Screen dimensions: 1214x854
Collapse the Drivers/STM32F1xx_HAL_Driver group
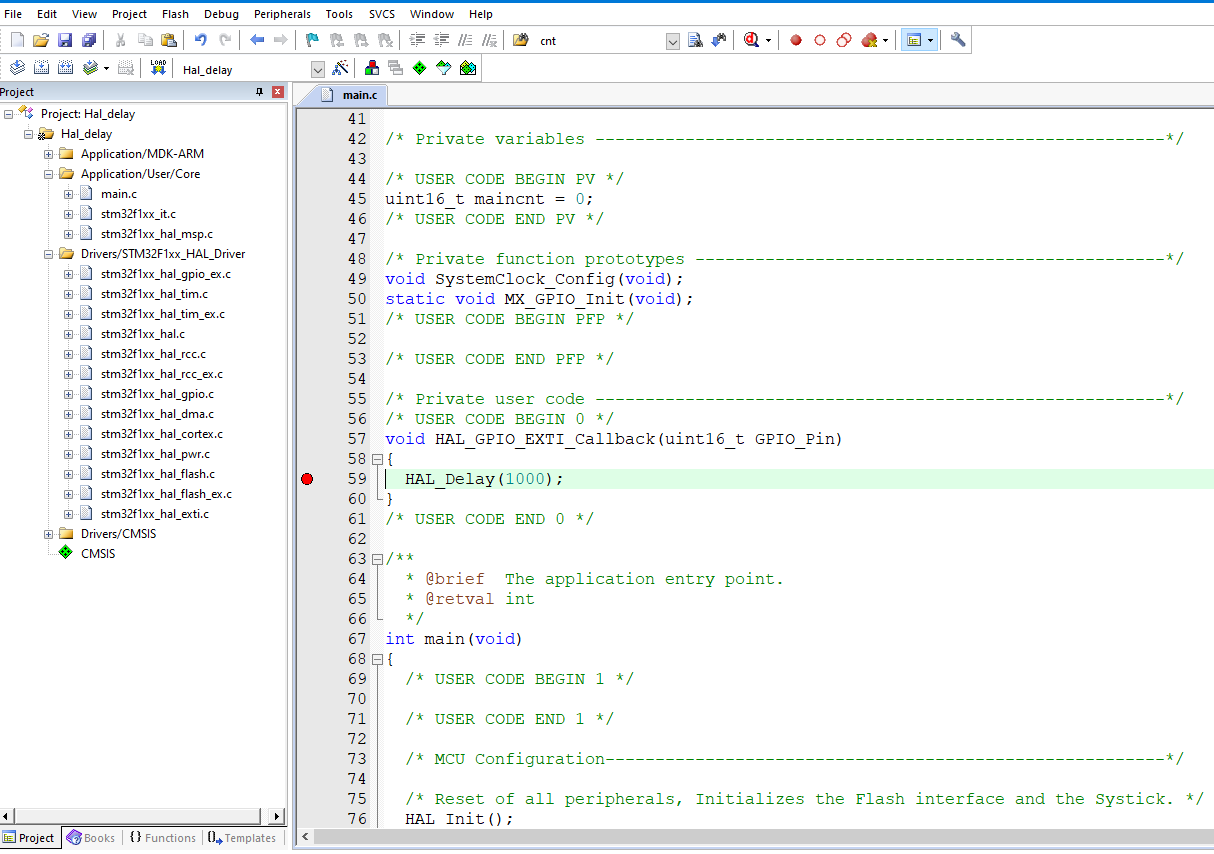(x=49, y=254)
